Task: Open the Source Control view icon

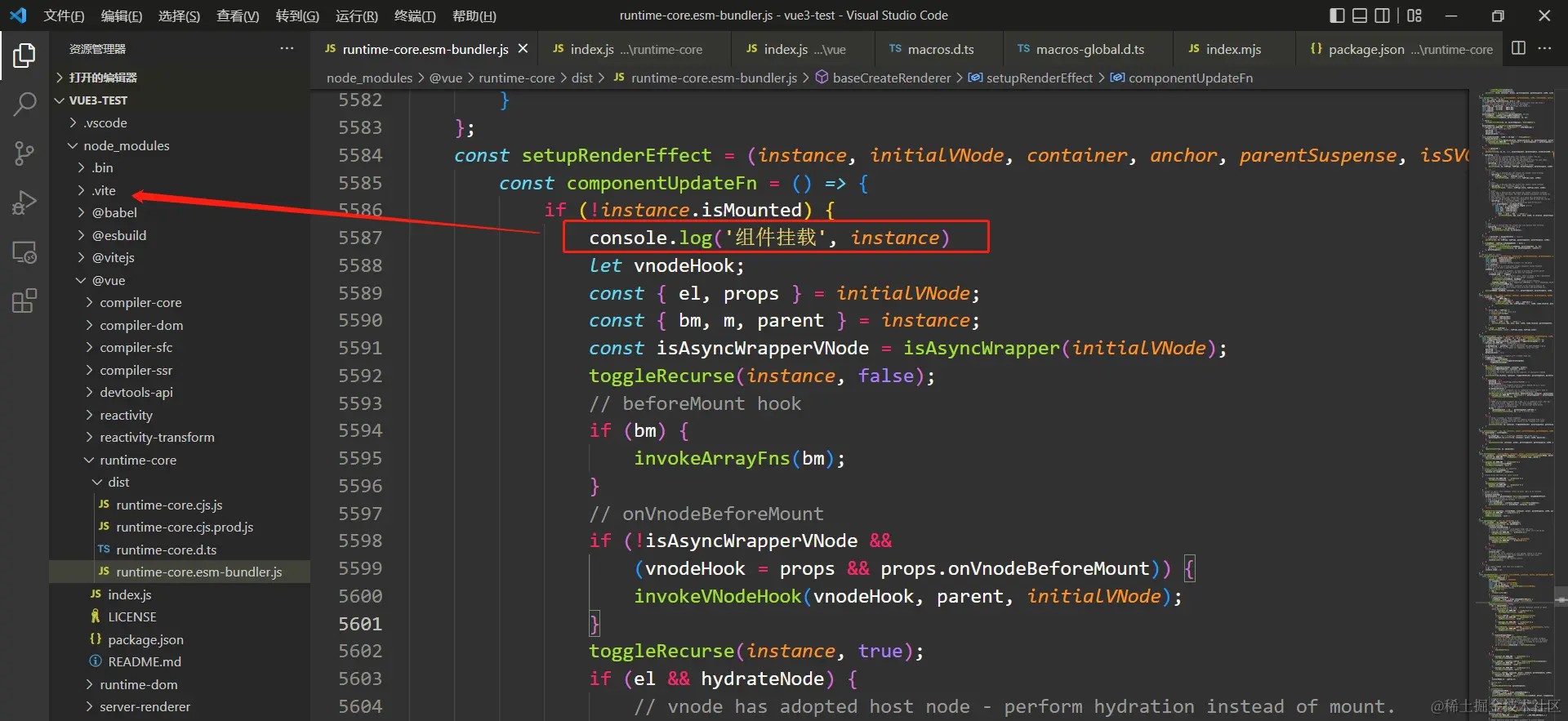Action: click(x=24, y=153)
